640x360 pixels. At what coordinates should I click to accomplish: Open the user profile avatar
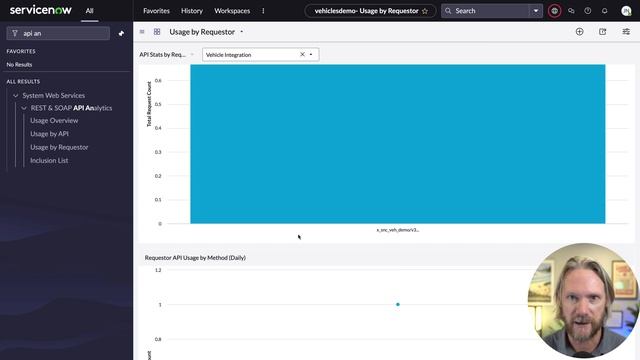click(626, 11)
